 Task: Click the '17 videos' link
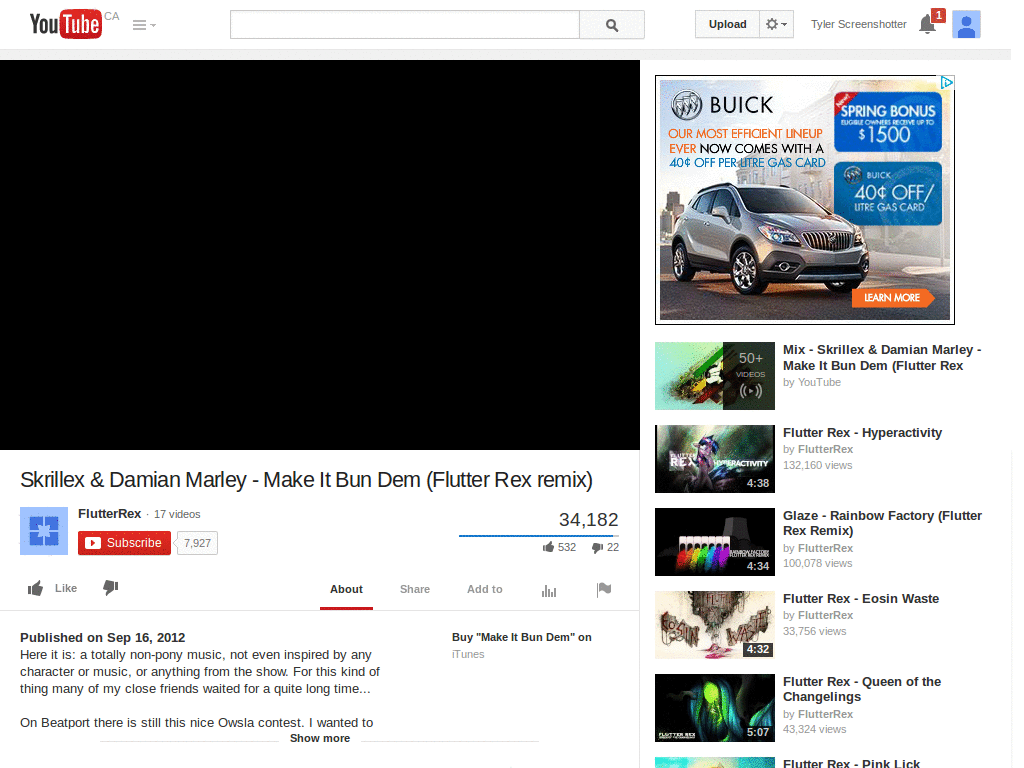tap(177, 515)
